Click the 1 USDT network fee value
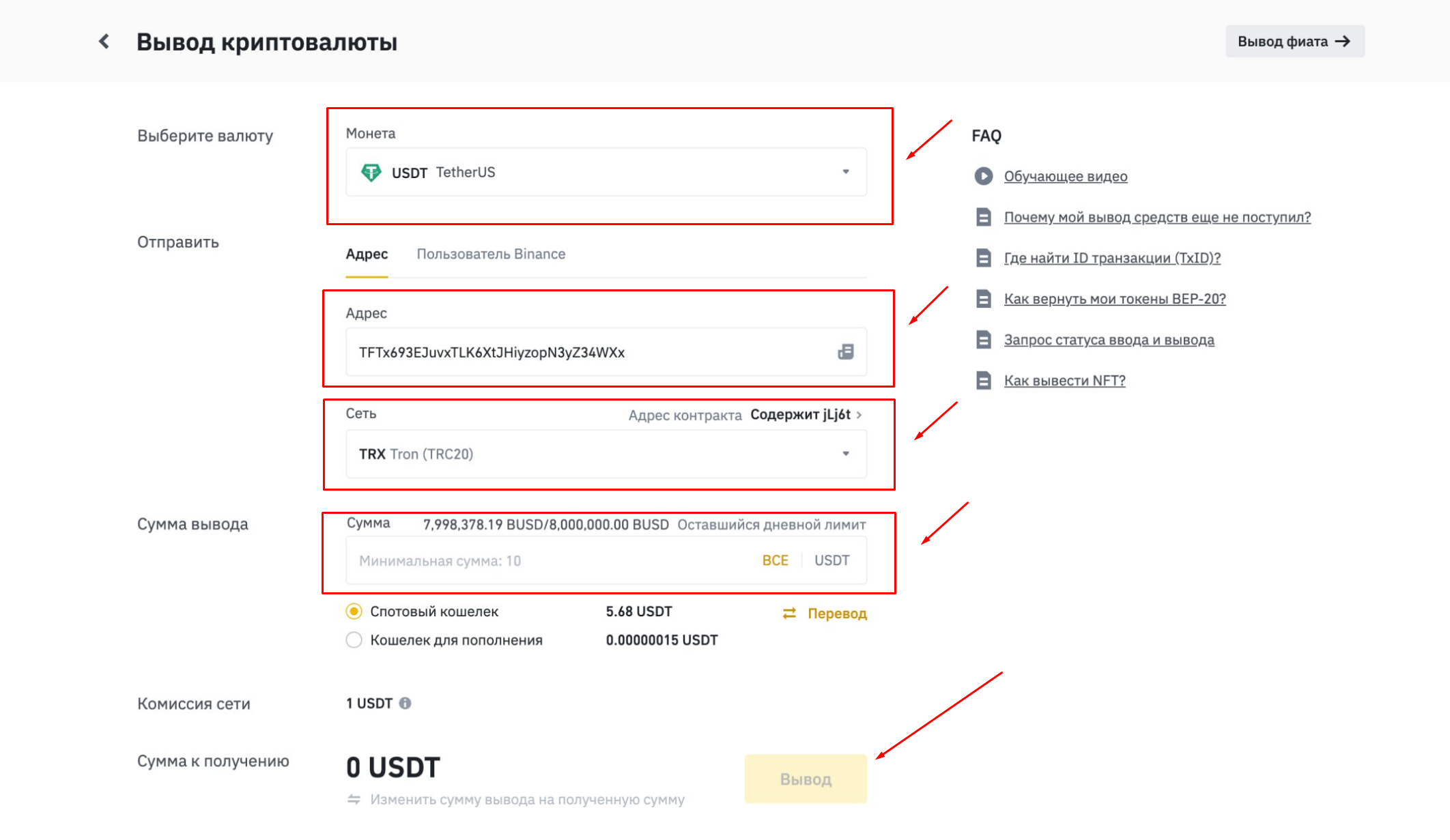 369,703
